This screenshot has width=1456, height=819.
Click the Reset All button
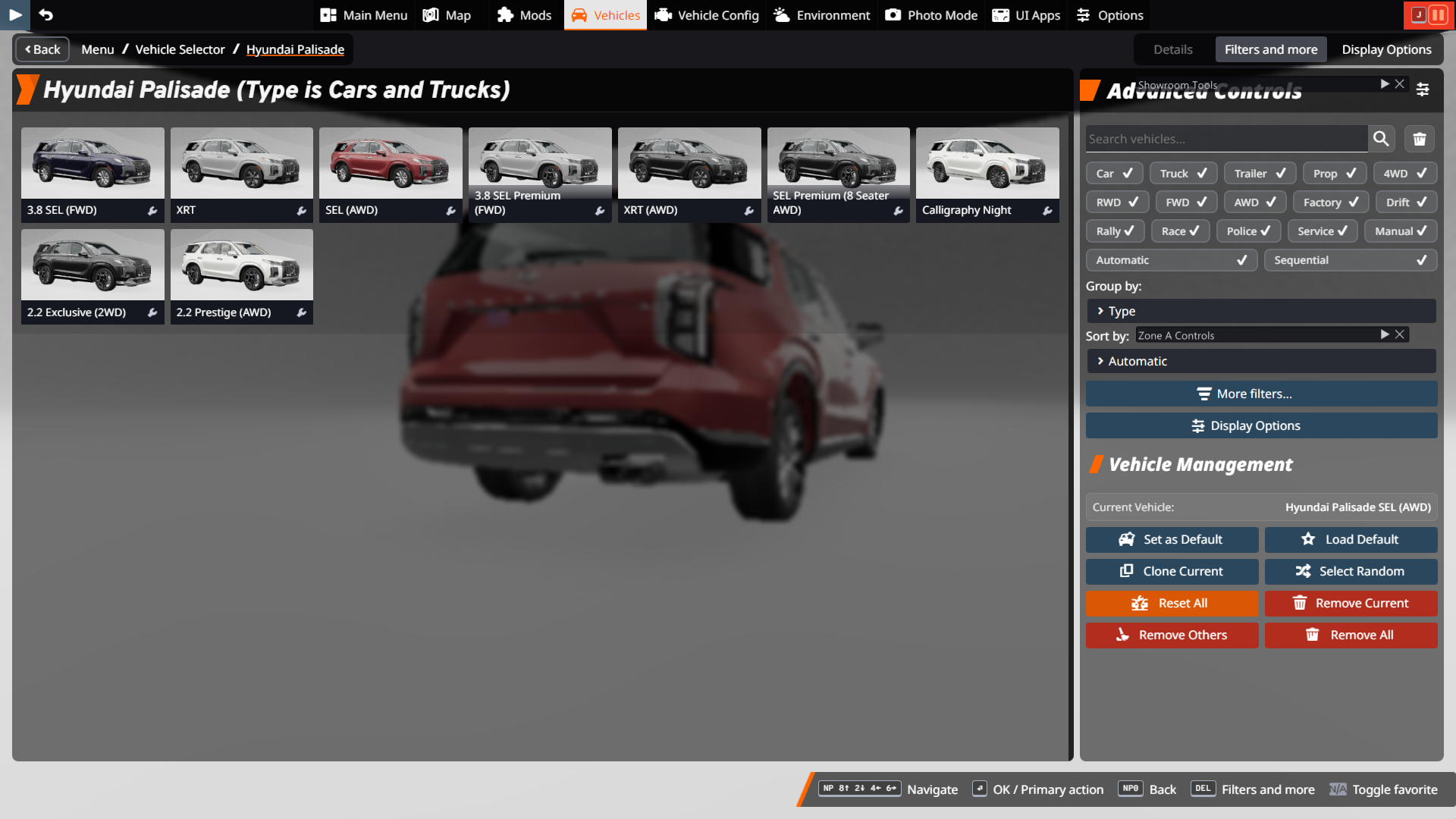[1172, 603]
